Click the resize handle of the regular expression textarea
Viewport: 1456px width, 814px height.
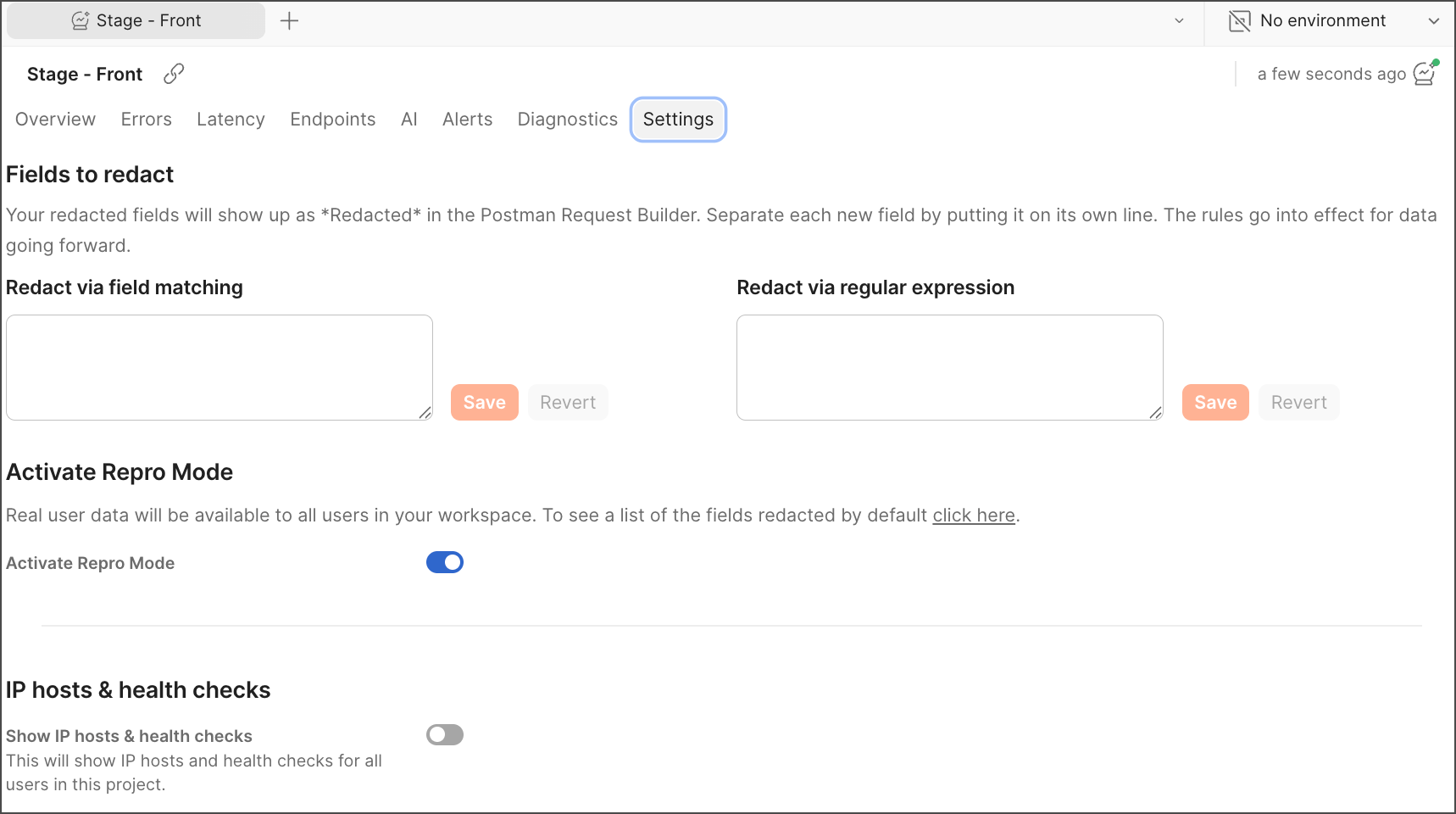click(x=1155, y=412)
